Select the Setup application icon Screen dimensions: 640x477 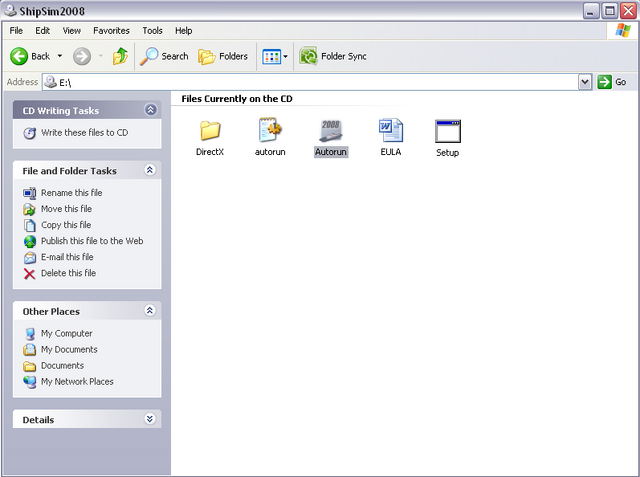point(448,131)
